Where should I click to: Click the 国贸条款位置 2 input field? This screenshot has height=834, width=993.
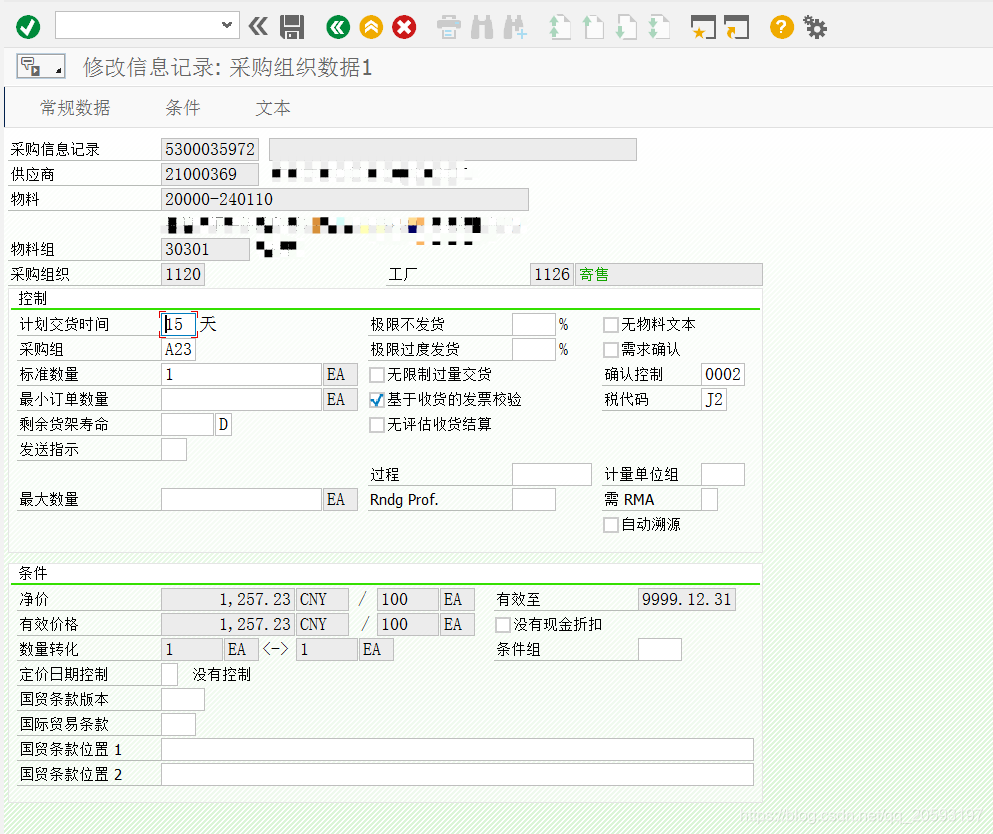[x=457, y=774]
